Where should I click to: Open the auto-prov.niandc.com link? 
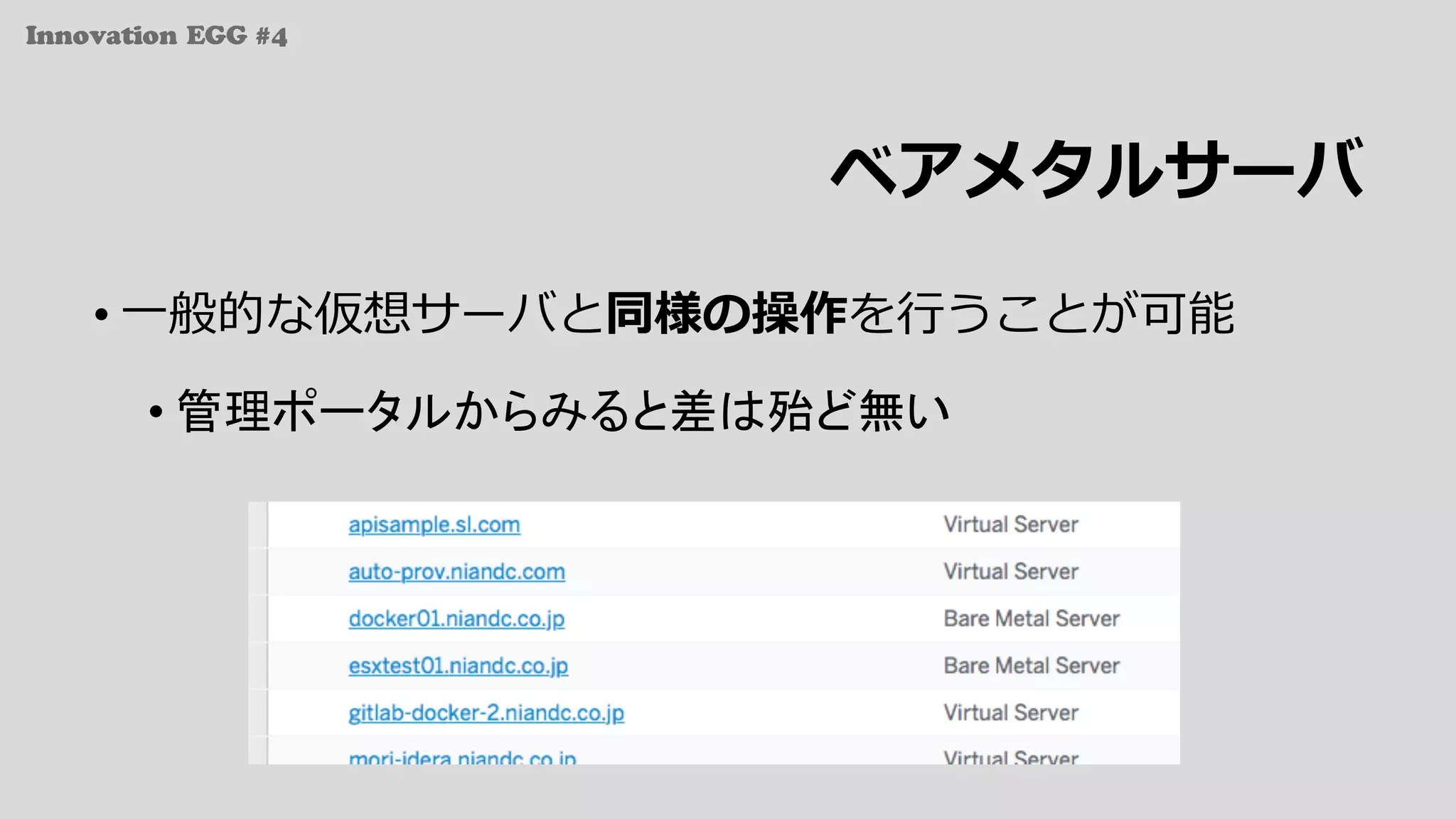tap(456, 572)
